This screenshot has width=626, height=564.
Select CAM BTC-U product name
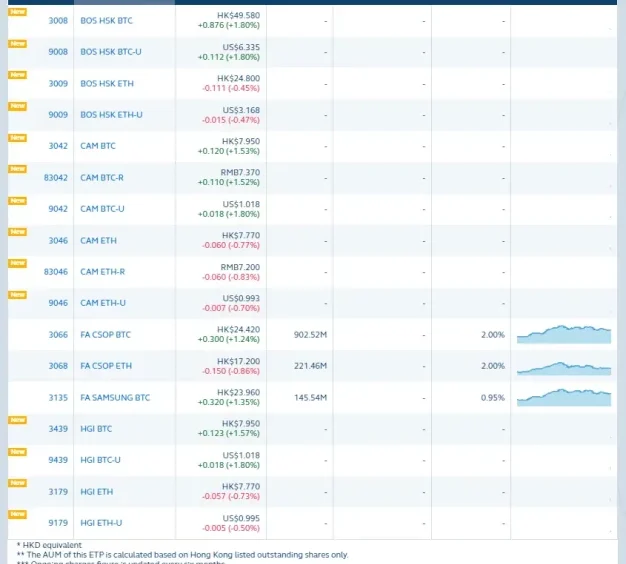click(x=102, y=209)
